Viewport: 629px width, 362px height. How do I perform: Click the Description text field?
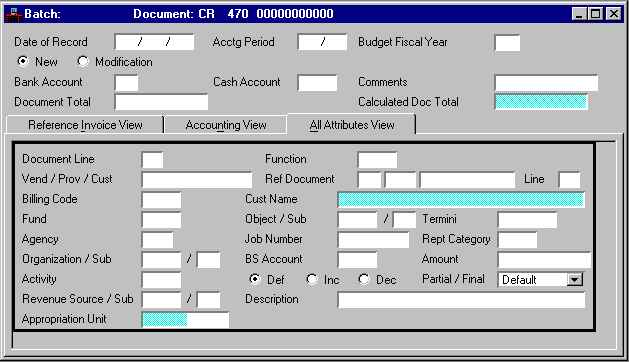click(461, 300)
